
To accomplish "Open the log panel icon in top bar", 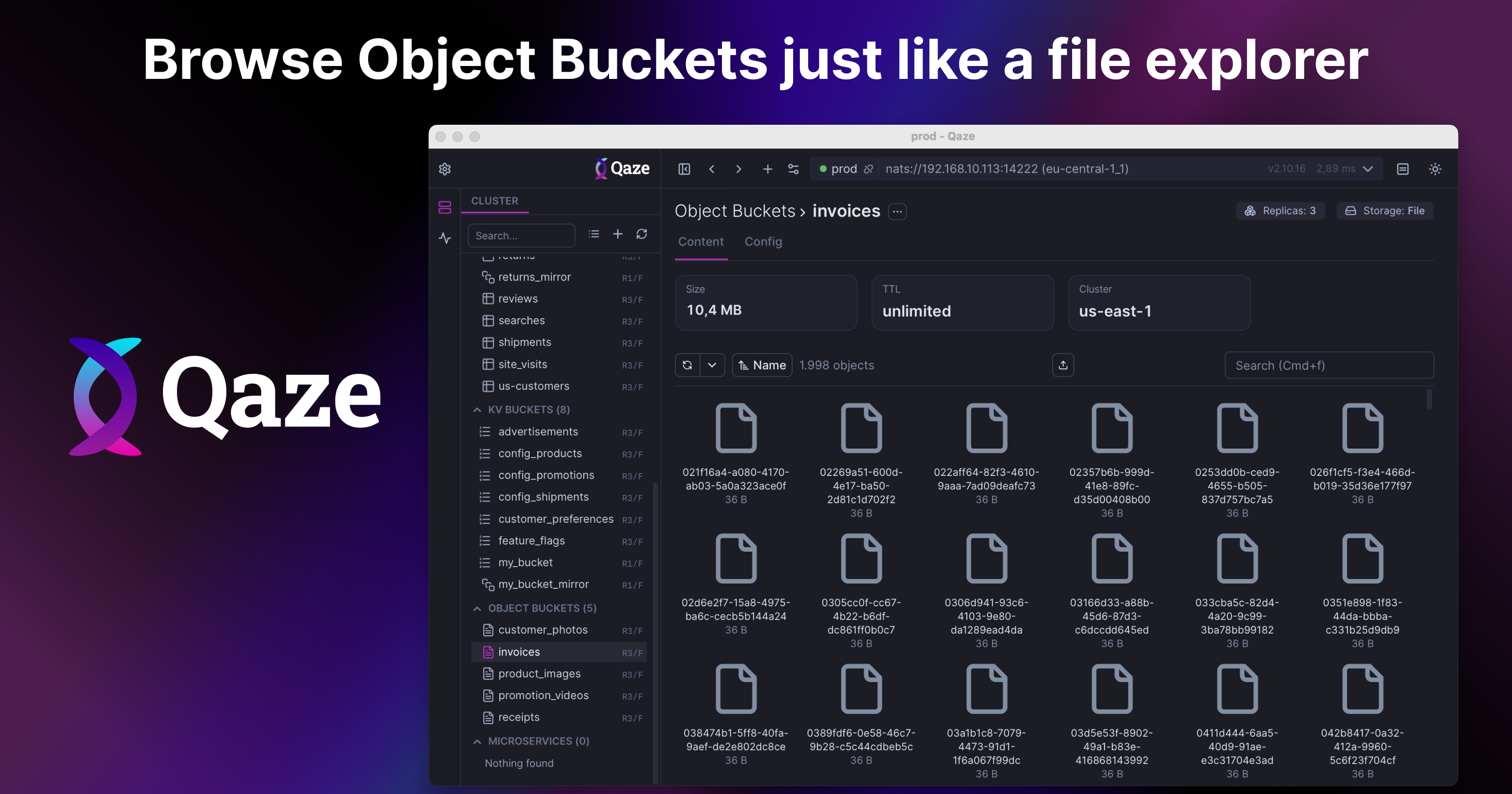I will pos(1402,169).
